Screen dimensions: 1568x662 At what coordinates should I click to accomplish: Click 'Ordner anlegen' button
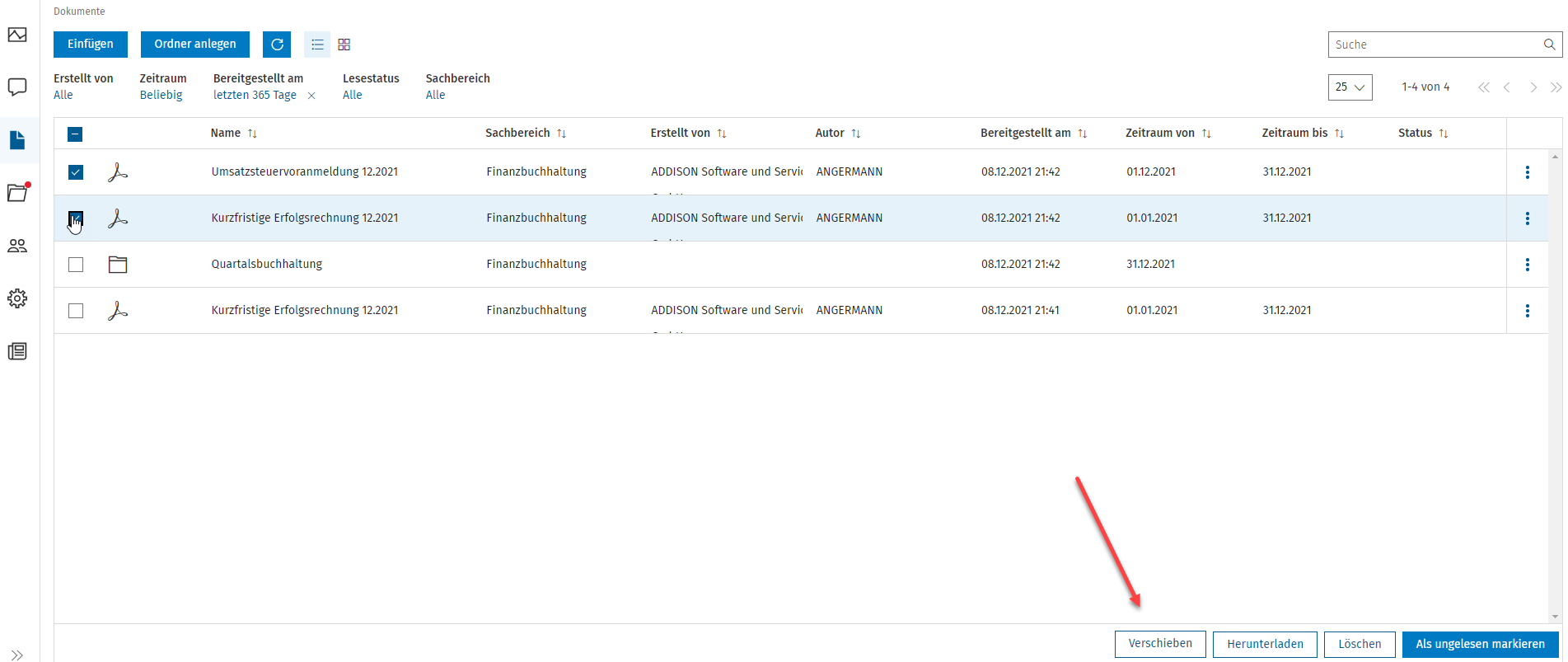pyautogui.click(x=195, y=45)
